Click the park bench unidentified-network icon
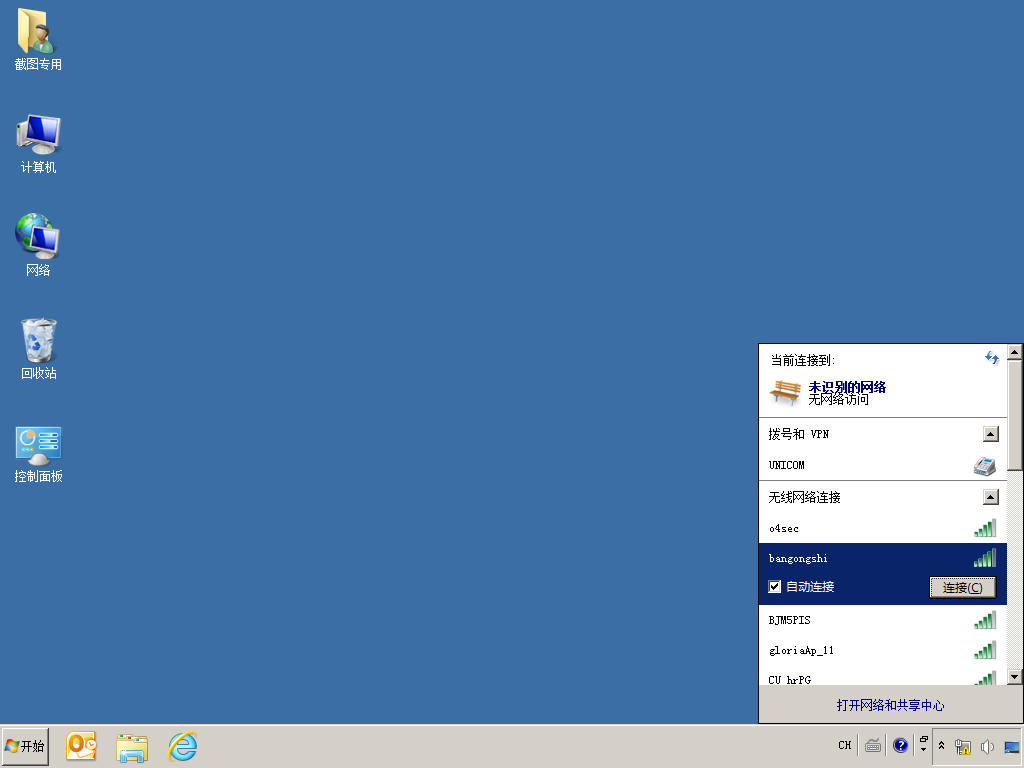Screen dimensions: 1024x768 (785, 392)
